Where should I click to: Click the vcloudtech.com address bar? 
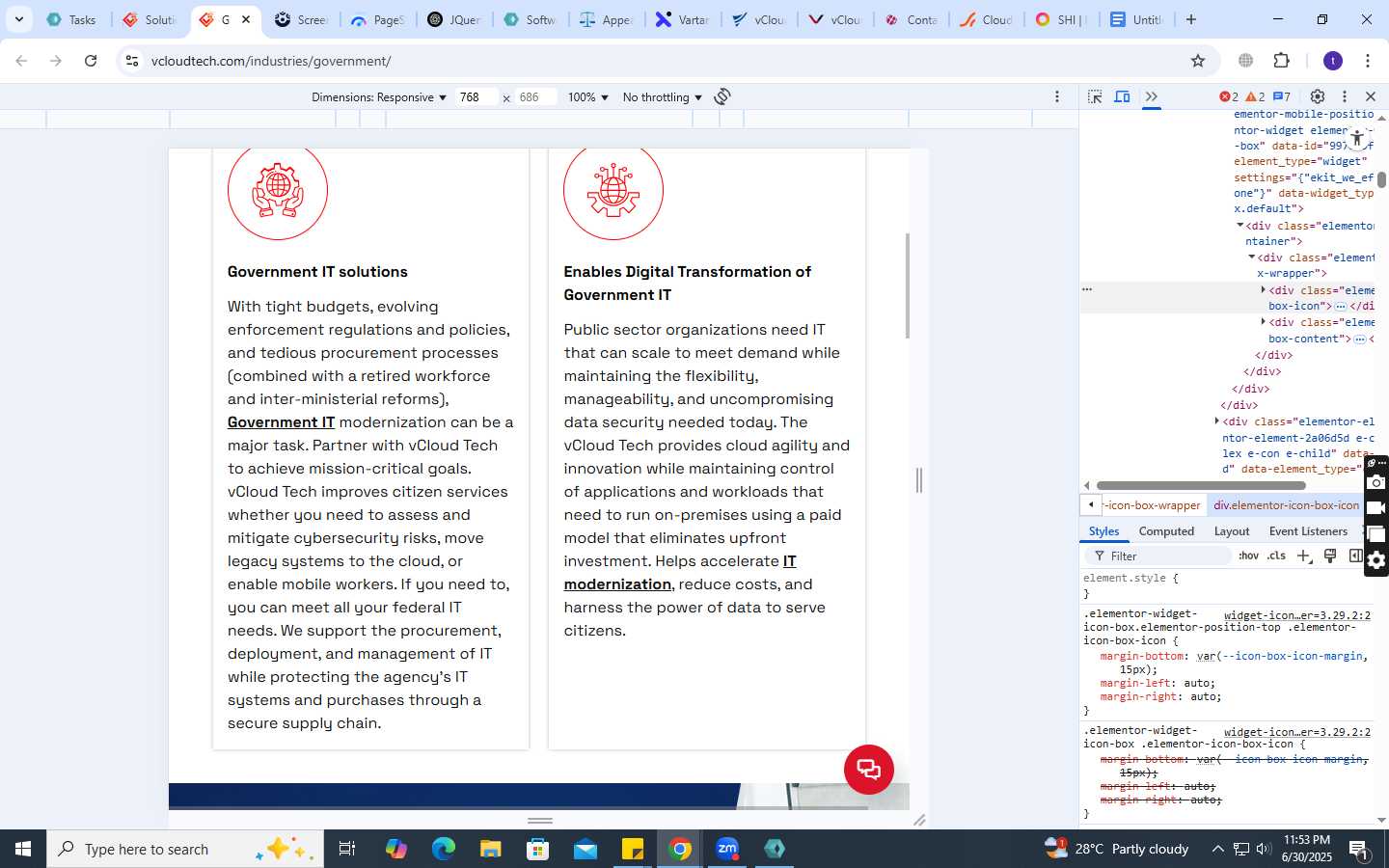[666, 61]
